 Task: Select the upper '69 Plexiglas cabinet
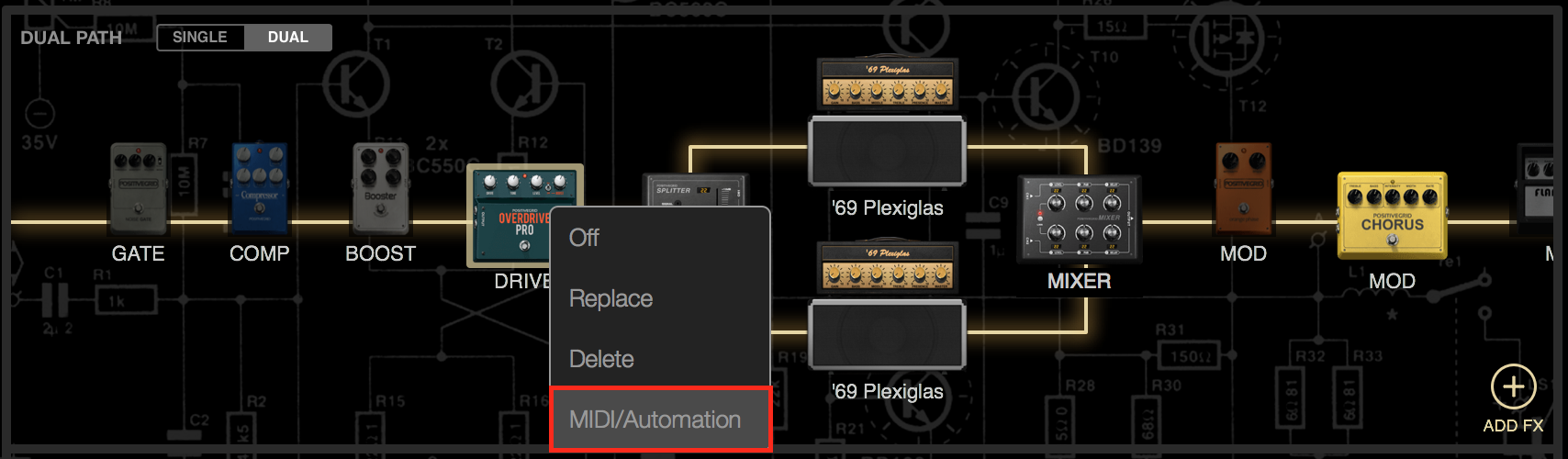pyautogui.click(x=887, y=151)
